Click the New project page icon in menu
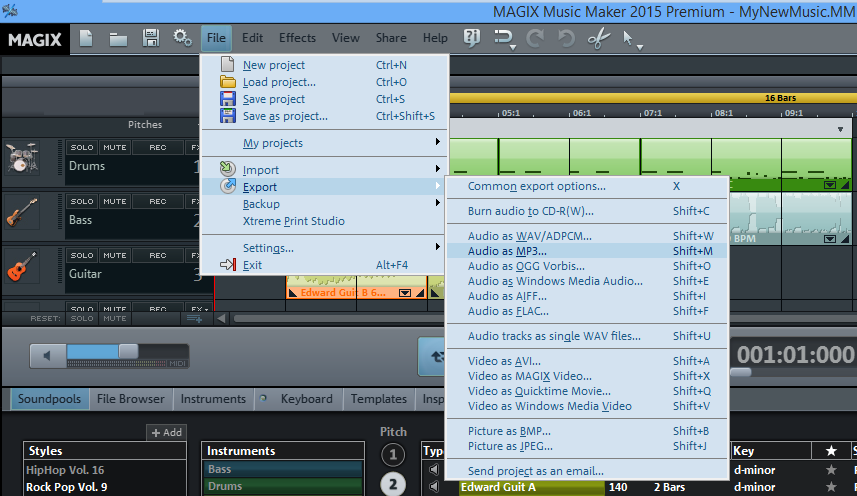 [x=227, y=64]
